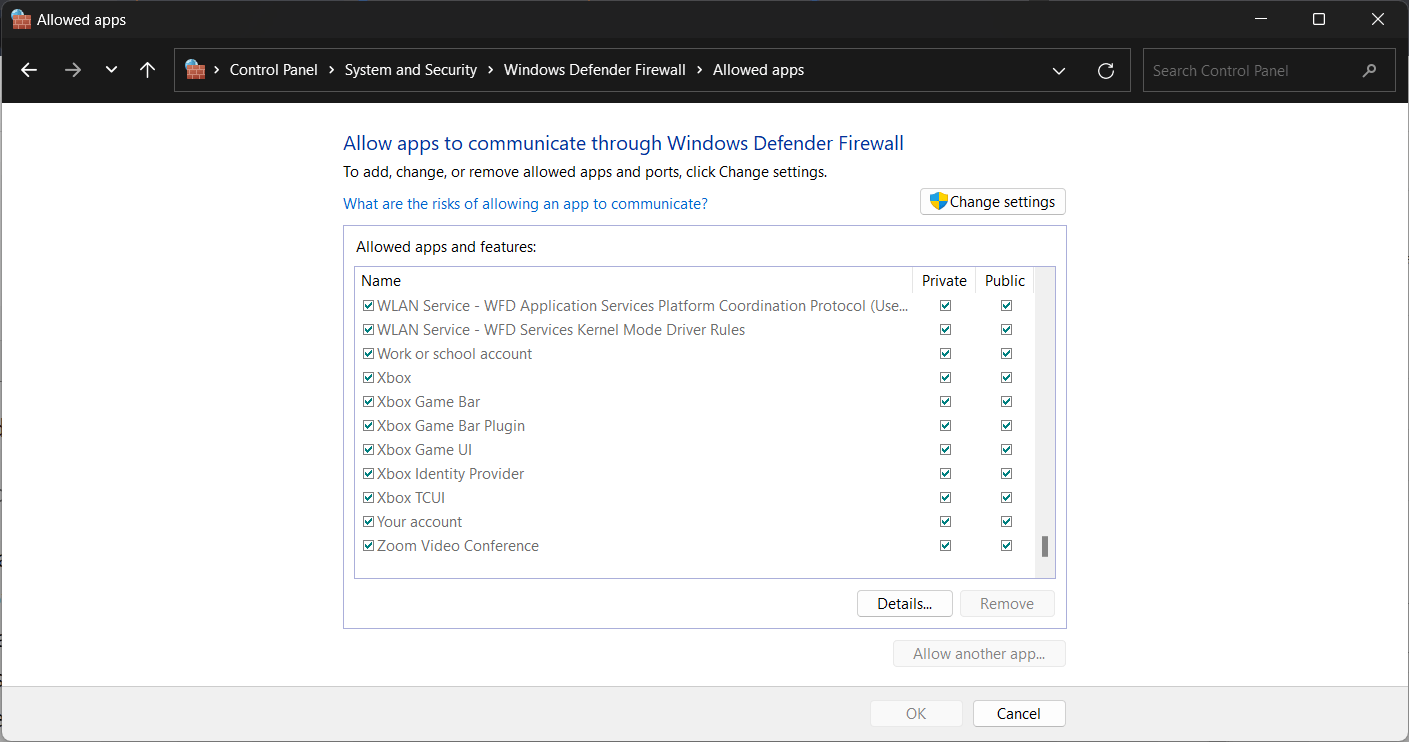Toggle Private checkbox for WLAN Kernel Mode Driver Rules

coord(945,330)
